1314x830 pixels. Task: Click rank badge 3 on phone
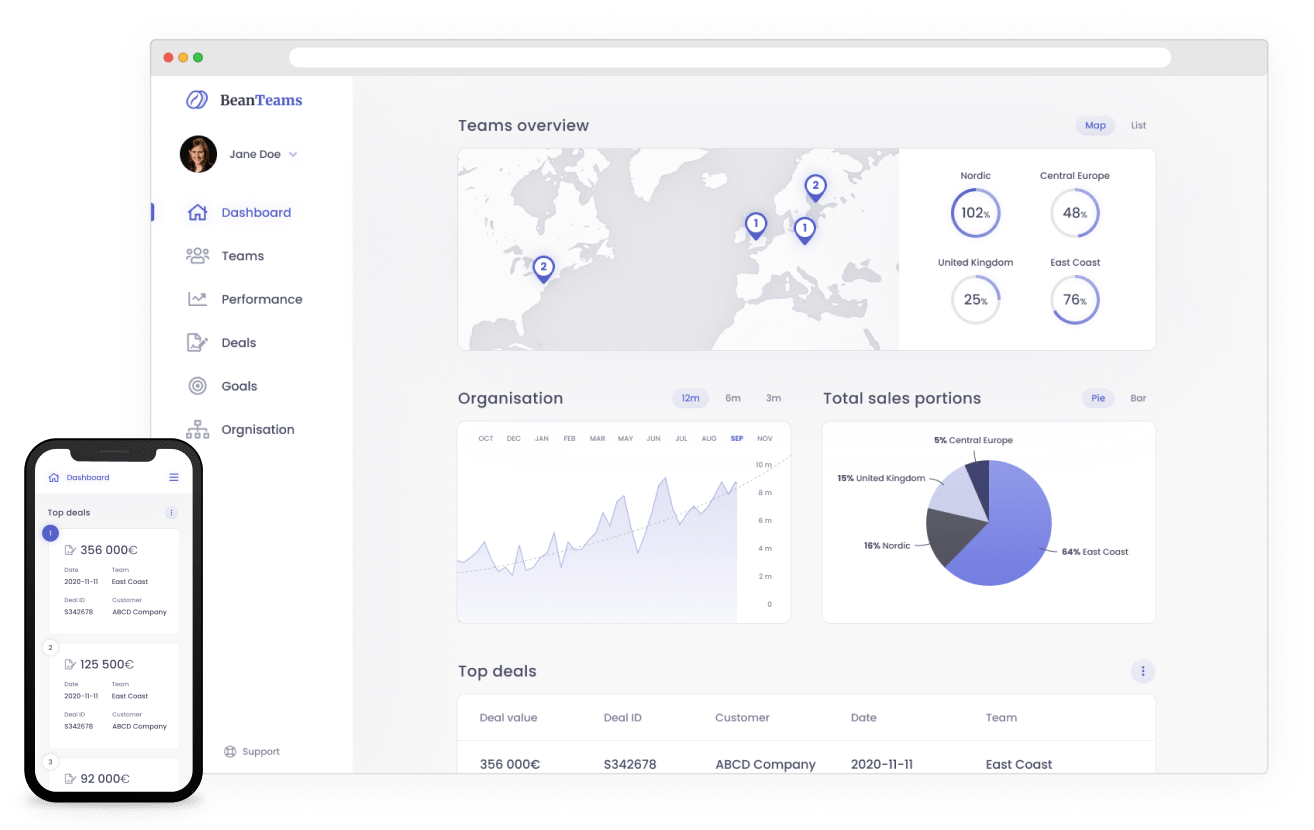coord(51,761)
